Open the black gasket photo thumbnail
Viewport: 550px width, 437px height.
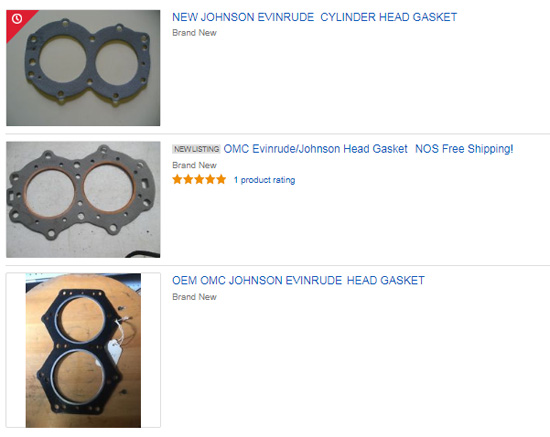(83, 350)
